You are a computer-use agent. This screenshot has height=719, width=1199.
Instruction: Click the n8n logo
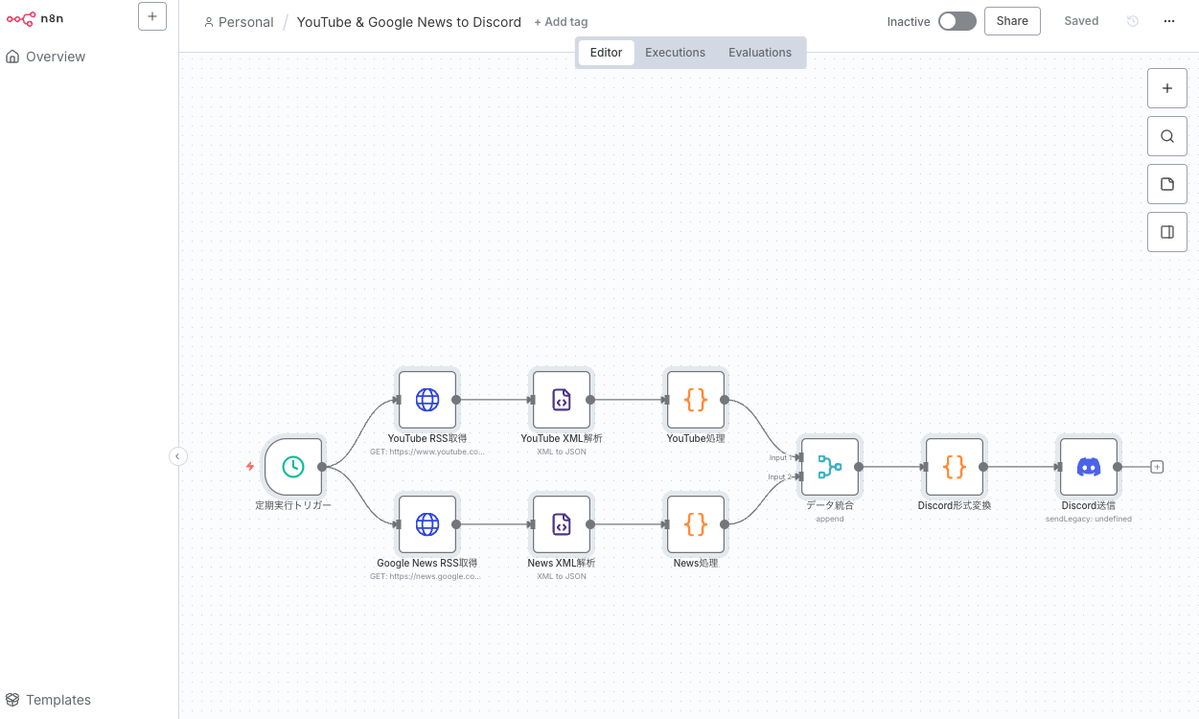click(35, 18)
